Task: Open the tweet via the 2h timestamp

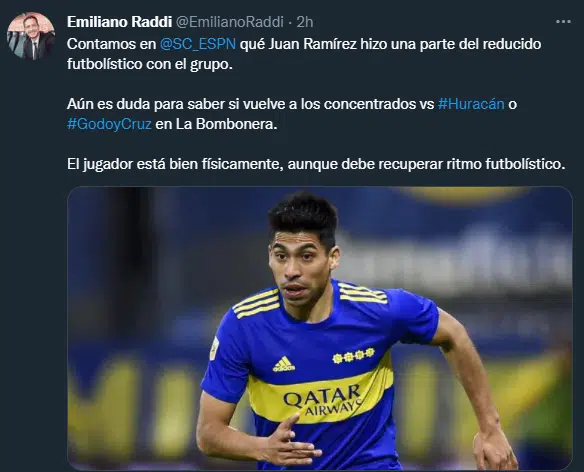Action: click(x=305, y=22)
